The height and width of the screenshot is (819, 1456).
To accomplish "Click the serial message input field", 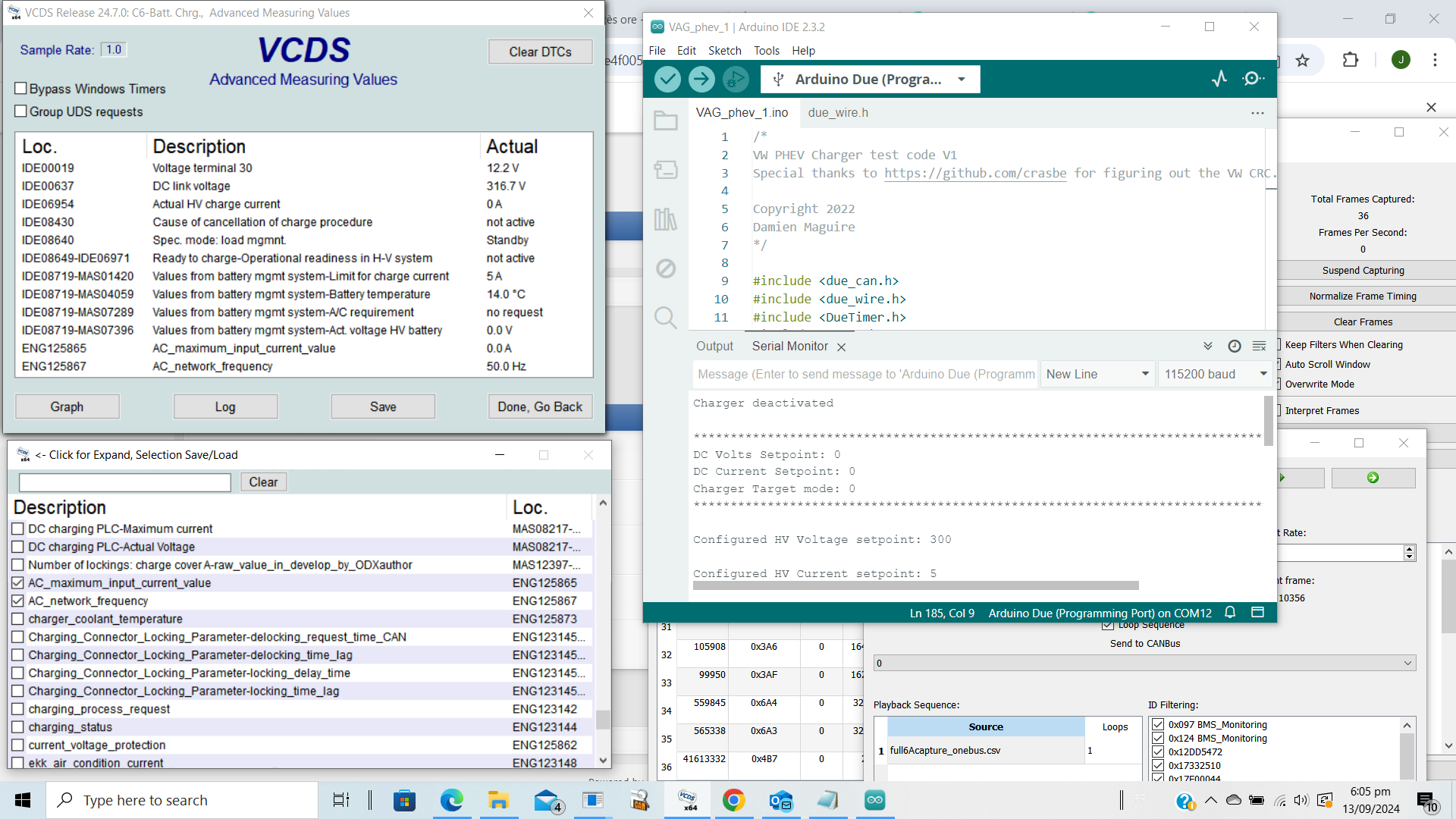I will click(864, 374).
